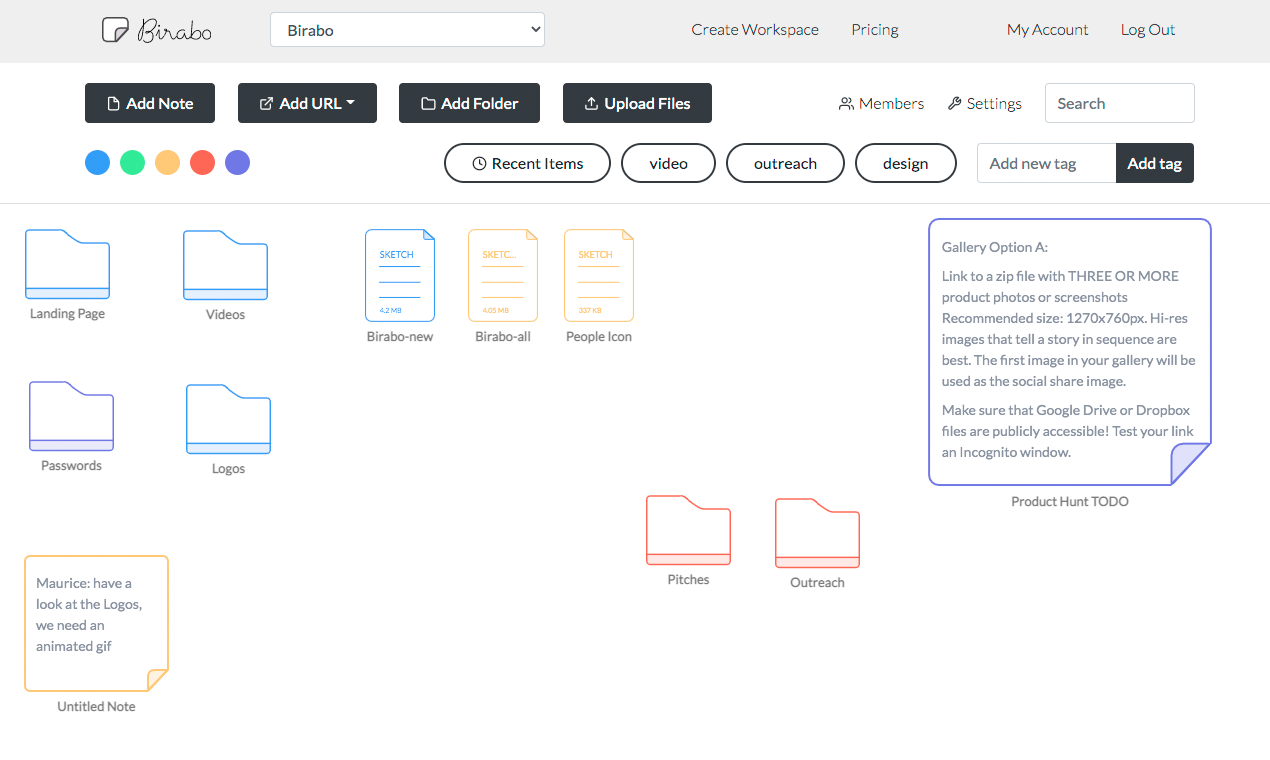Toggle the outreach tag filter
Screen dimensions: 1270x760
(785, 163)
